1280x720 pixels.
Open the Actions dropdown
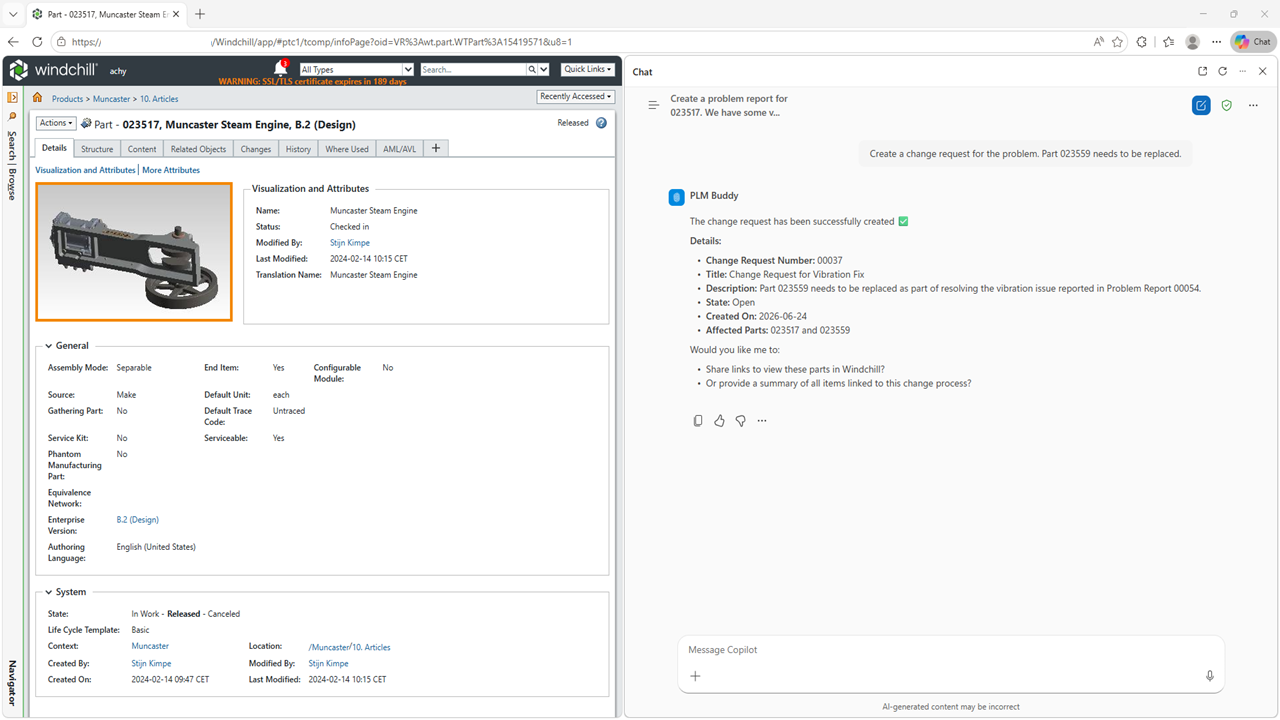(56, 123)
